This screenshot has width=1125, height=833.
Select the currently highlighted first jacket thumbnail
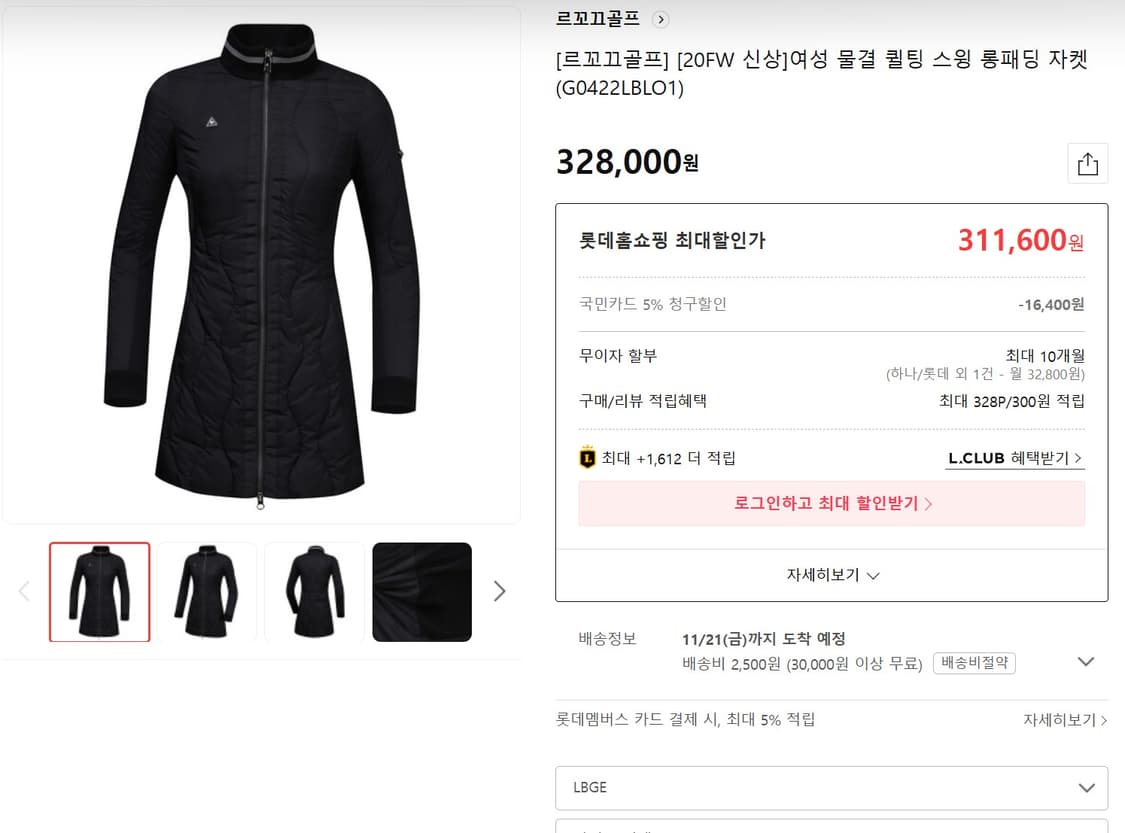tap(99, 591)
